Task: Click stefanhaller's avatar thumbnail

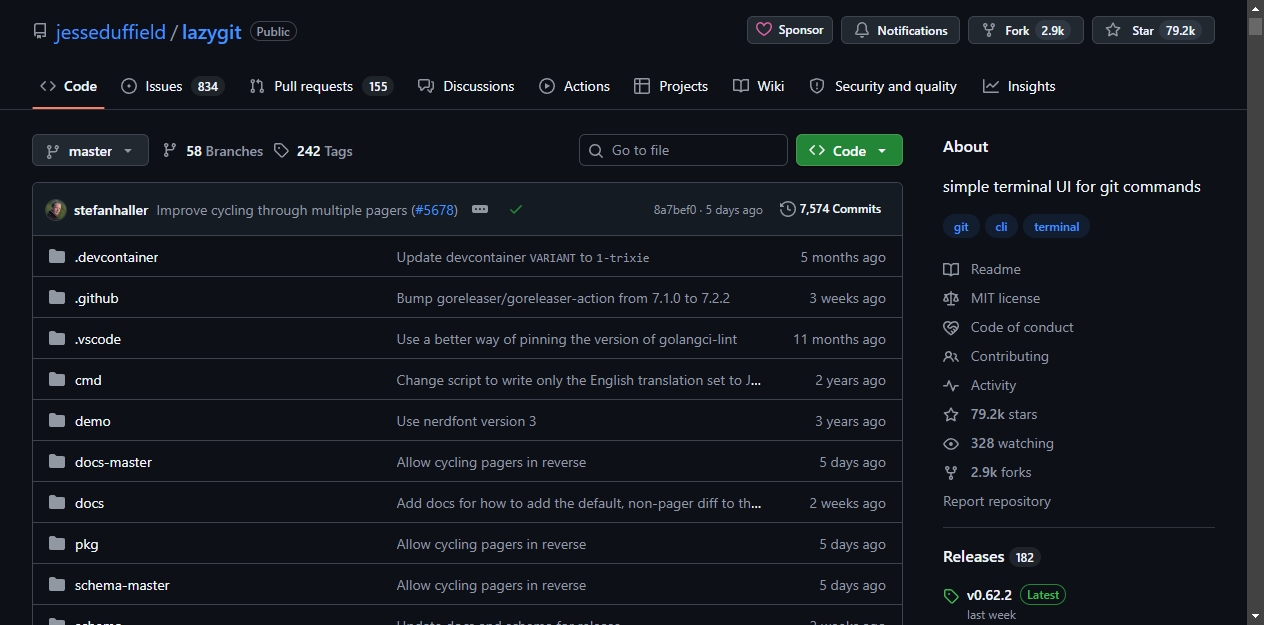Action: 56,210
